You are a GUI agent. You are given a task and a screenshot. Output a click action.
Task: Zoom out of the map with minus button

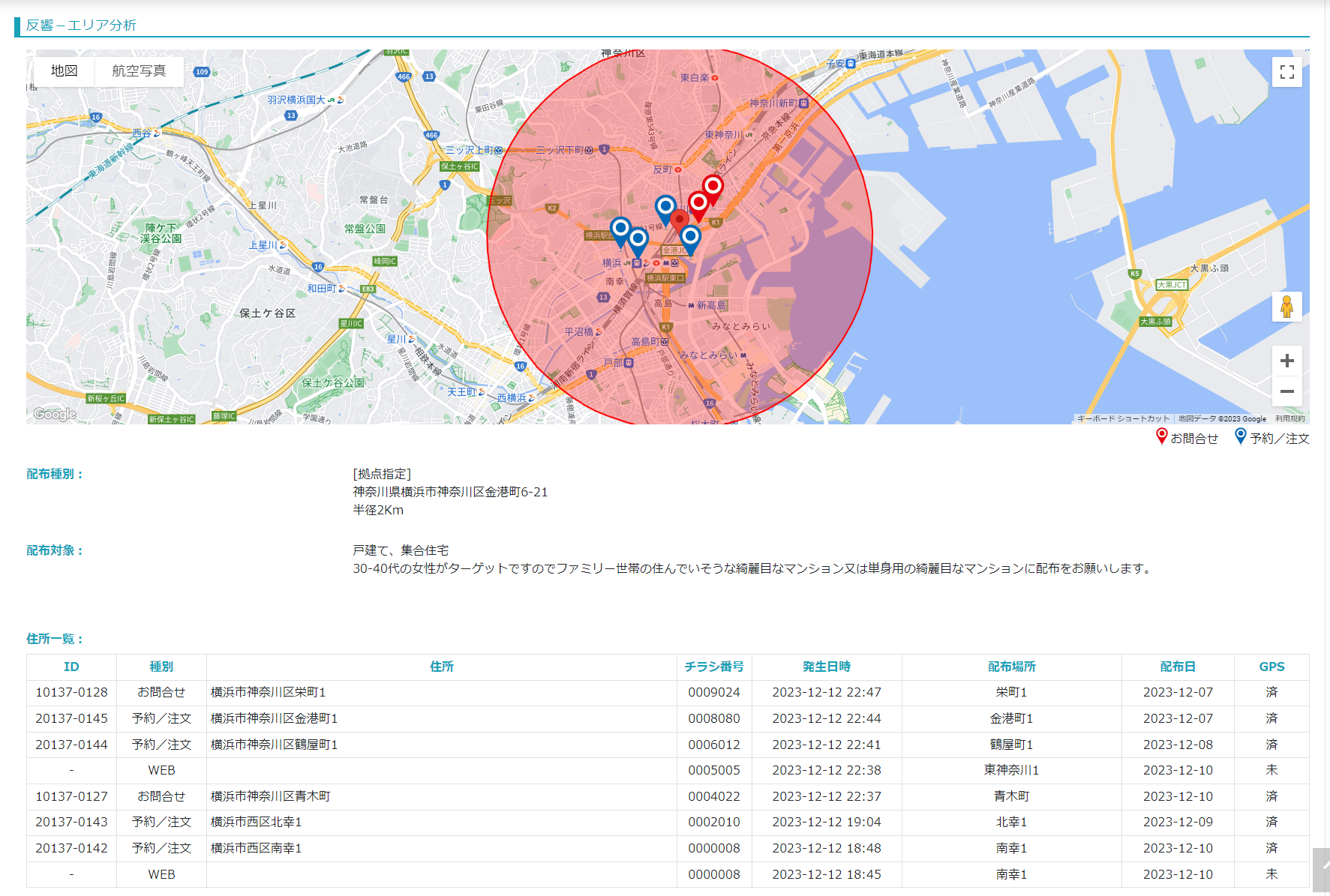tap(1287, 391)
